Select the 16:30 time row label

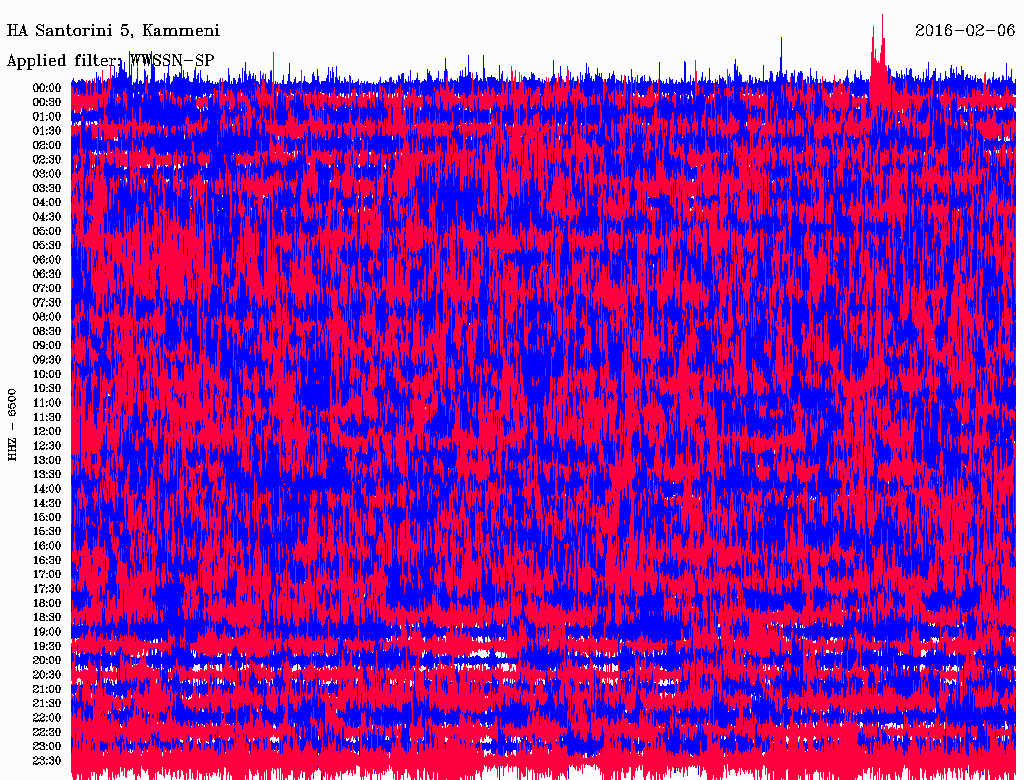(46, 560)
